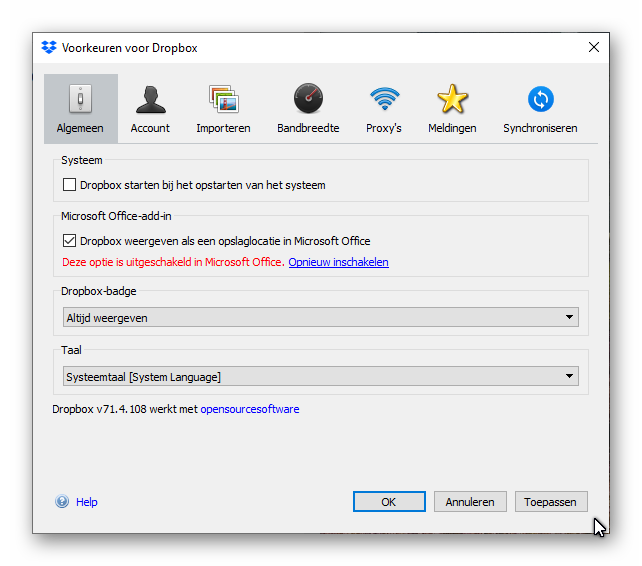This screenshot has height=566, width=642.
Task: Click the 'Microsoft Office-add-in' group label
Action: tap(116, 216)
